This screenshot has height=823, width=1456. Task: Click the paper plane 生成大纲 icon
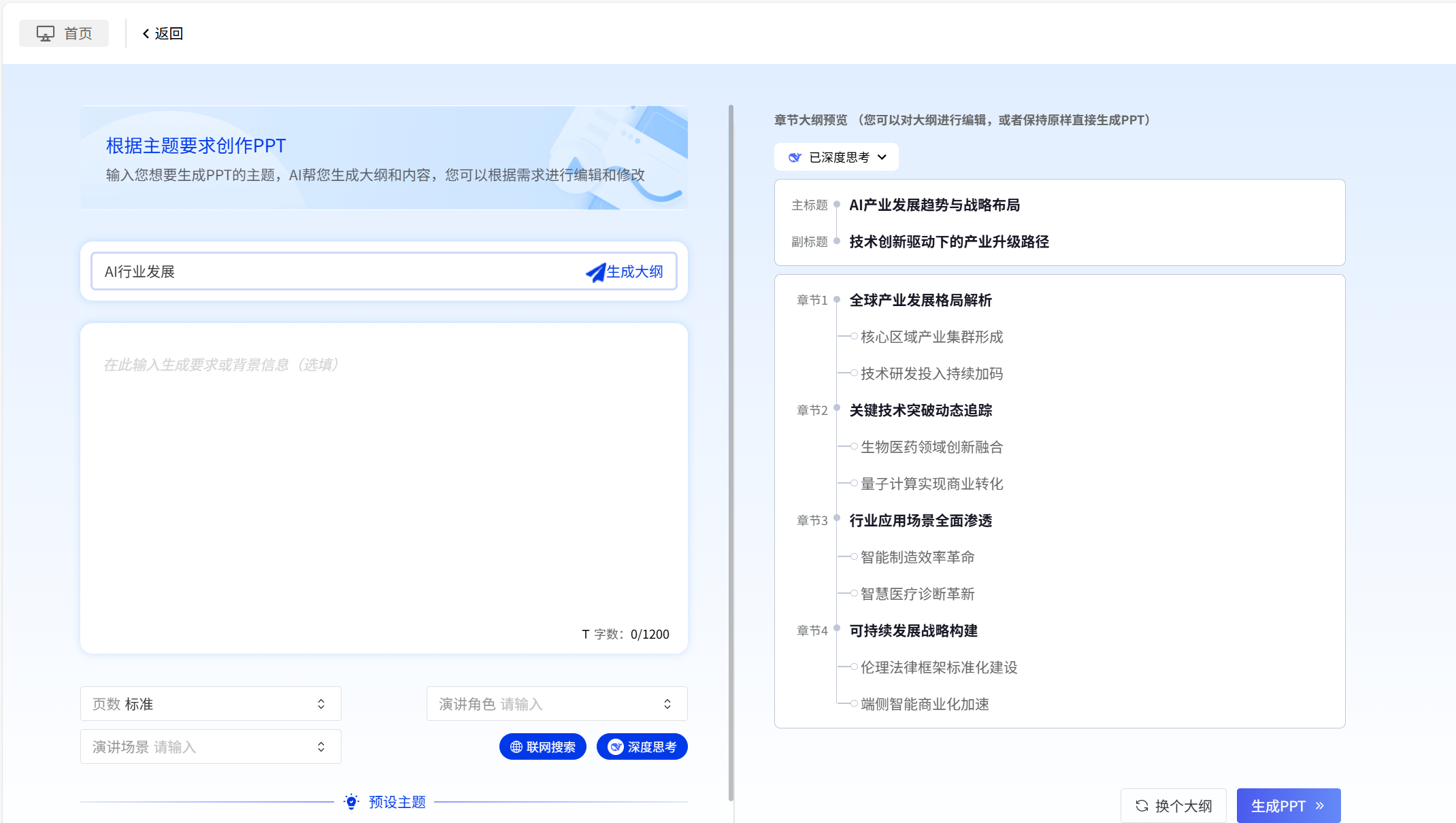[x=595, y=271]
